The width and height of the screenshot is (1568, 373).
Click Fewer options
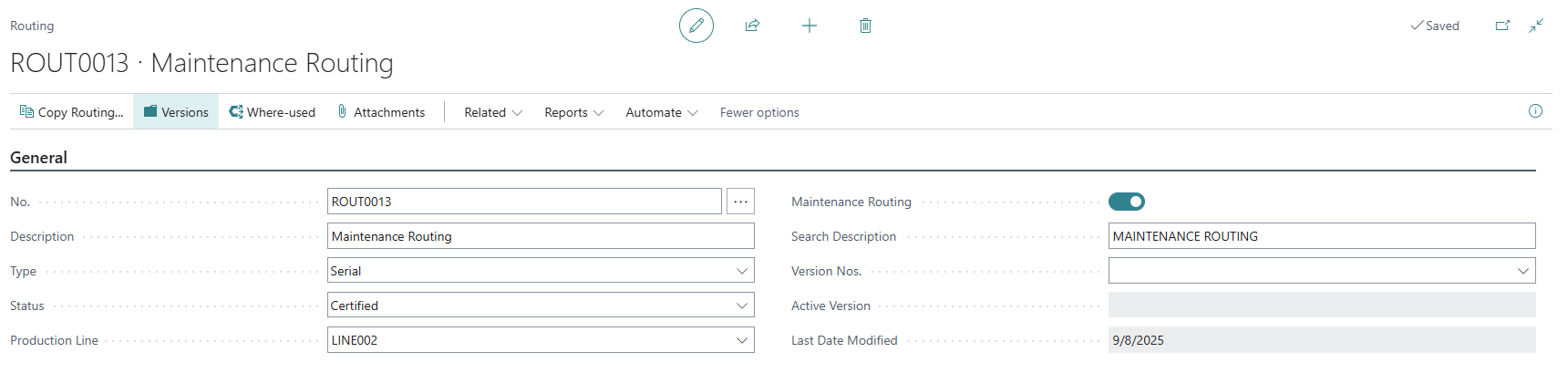pyautogui.click(x=759, y=112)
